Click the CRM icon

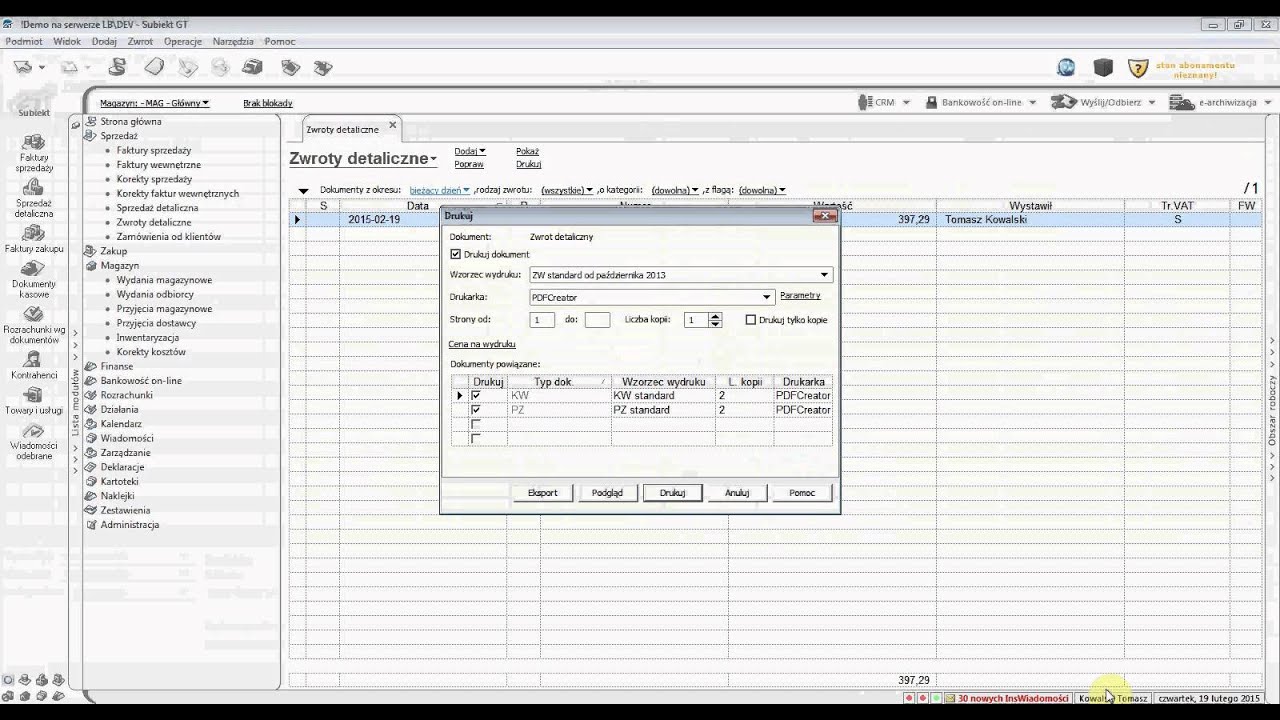(x=865, y=102)
